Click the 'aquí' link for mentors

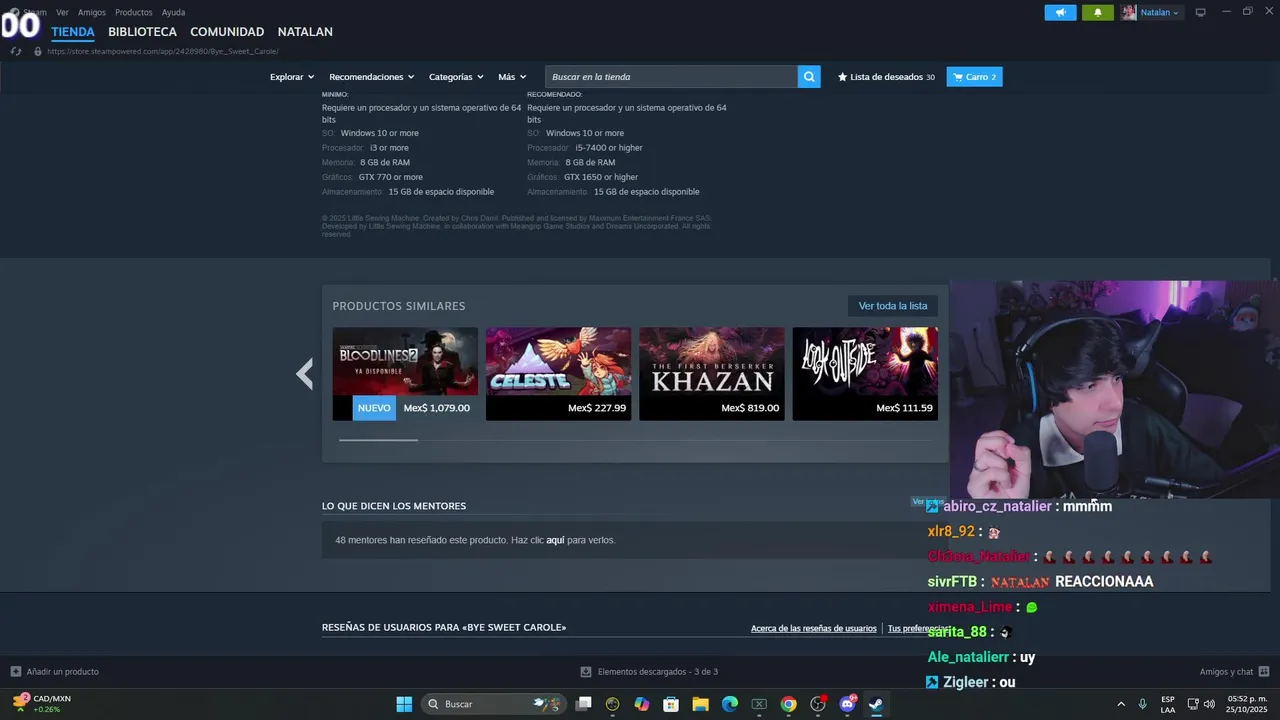pyautogui.click(x=555, y=540)
